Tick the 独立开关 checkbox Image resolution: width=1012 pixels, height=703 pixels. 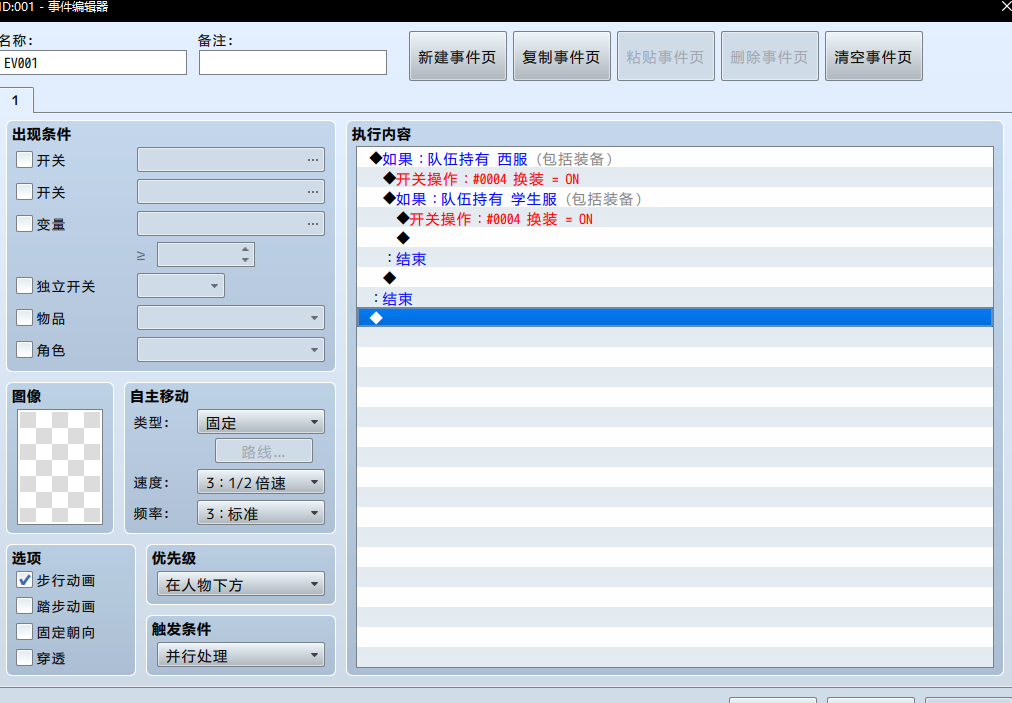click(x=25, y=285)
